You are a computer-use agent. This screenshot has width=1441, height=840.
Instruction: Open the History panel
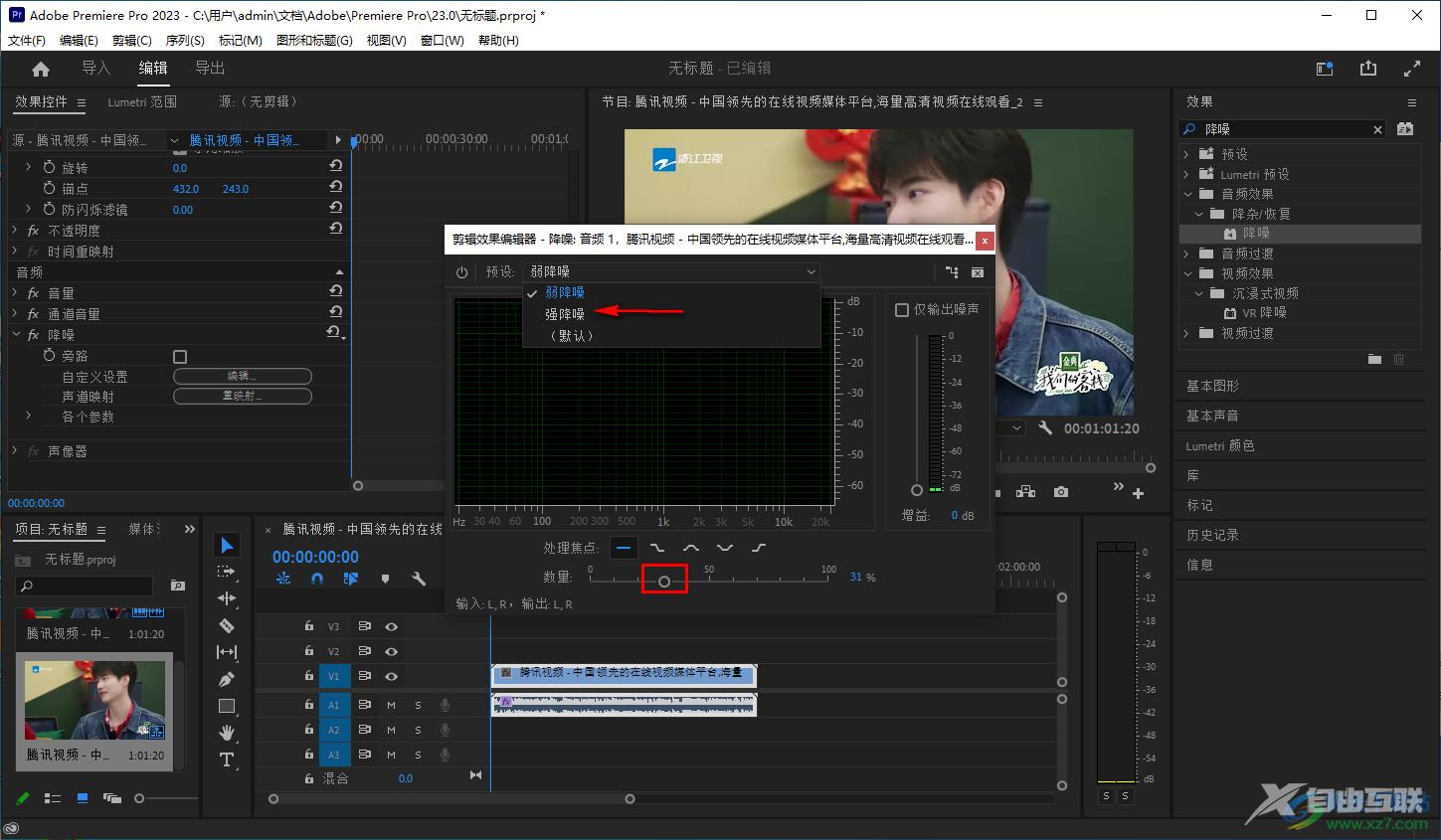(x=1212, y=535)
